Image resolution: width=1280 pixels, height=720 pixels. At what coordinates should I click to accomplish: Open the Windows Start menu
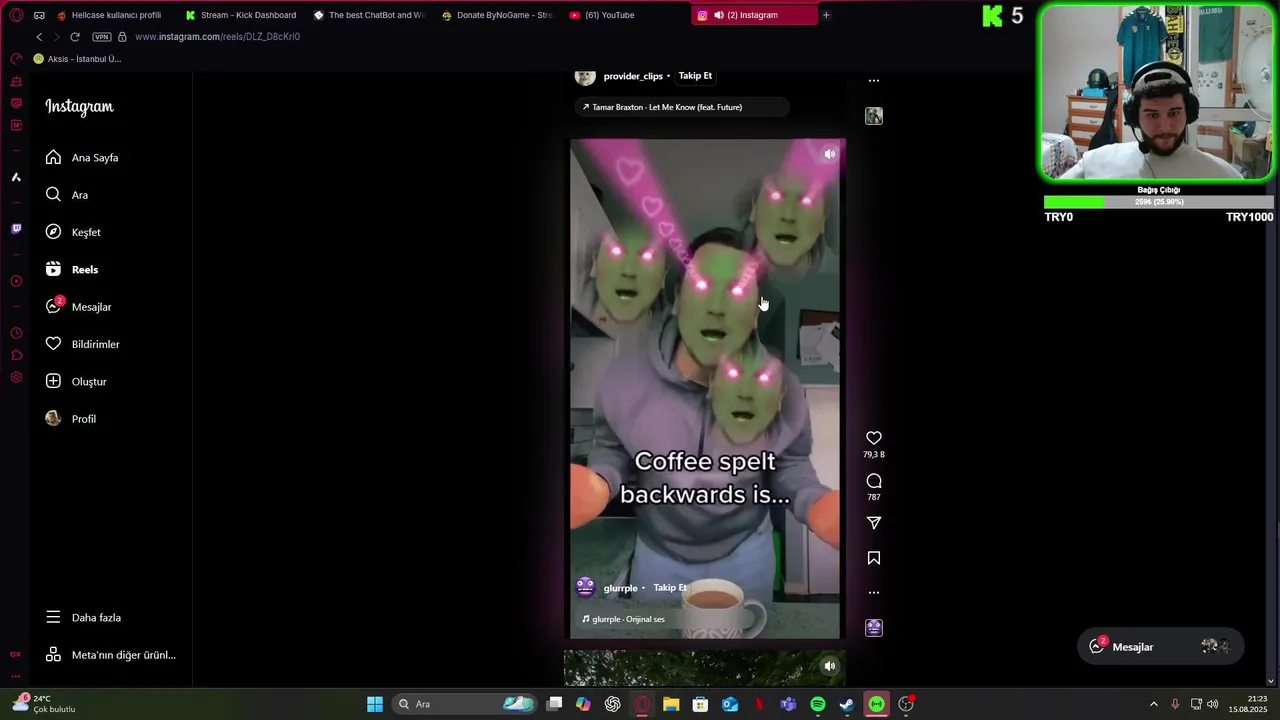click(x=375, y=704)
